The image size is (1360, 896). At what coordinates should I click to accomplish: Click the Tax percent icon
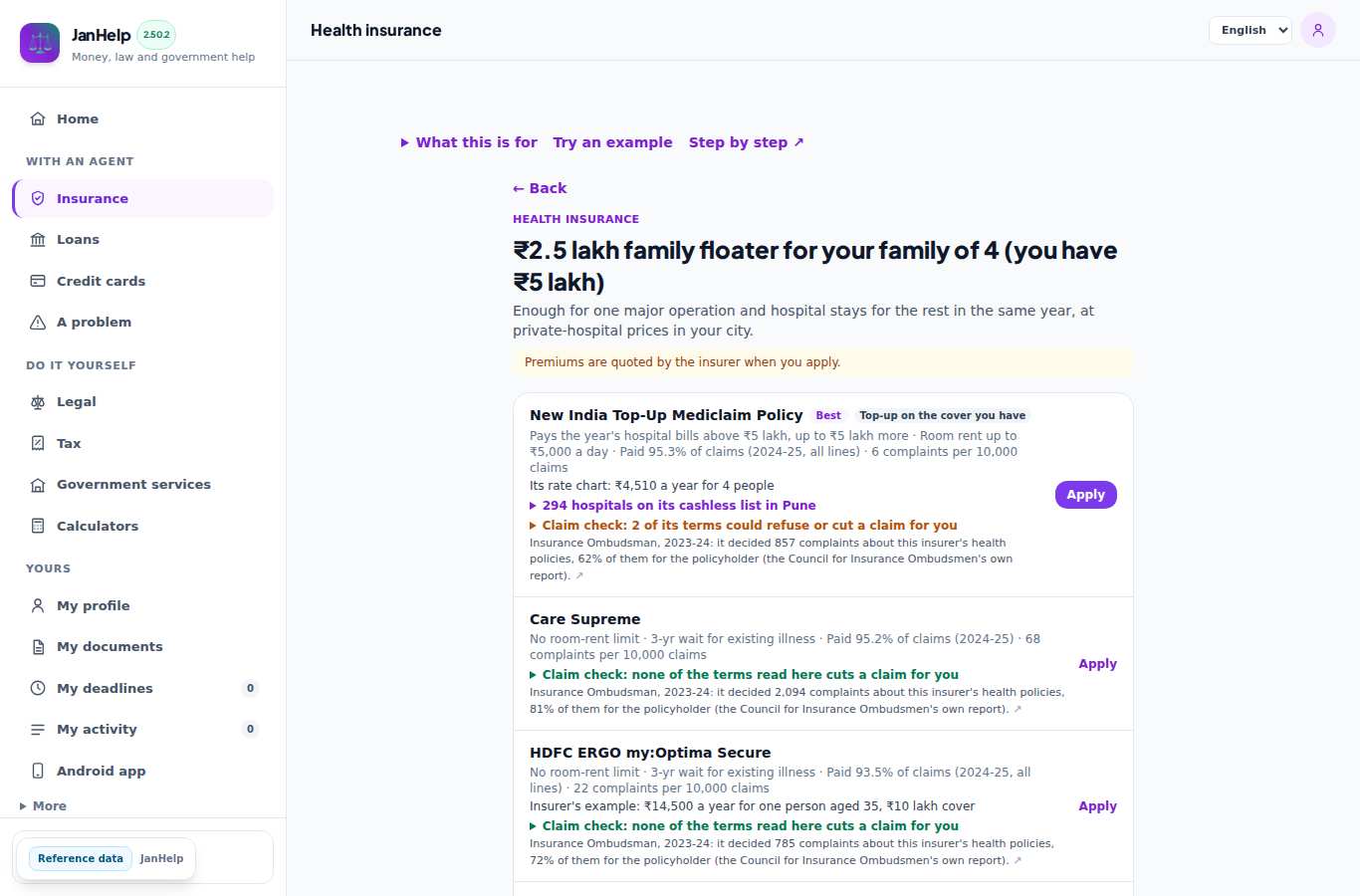(x=38, y=443)
